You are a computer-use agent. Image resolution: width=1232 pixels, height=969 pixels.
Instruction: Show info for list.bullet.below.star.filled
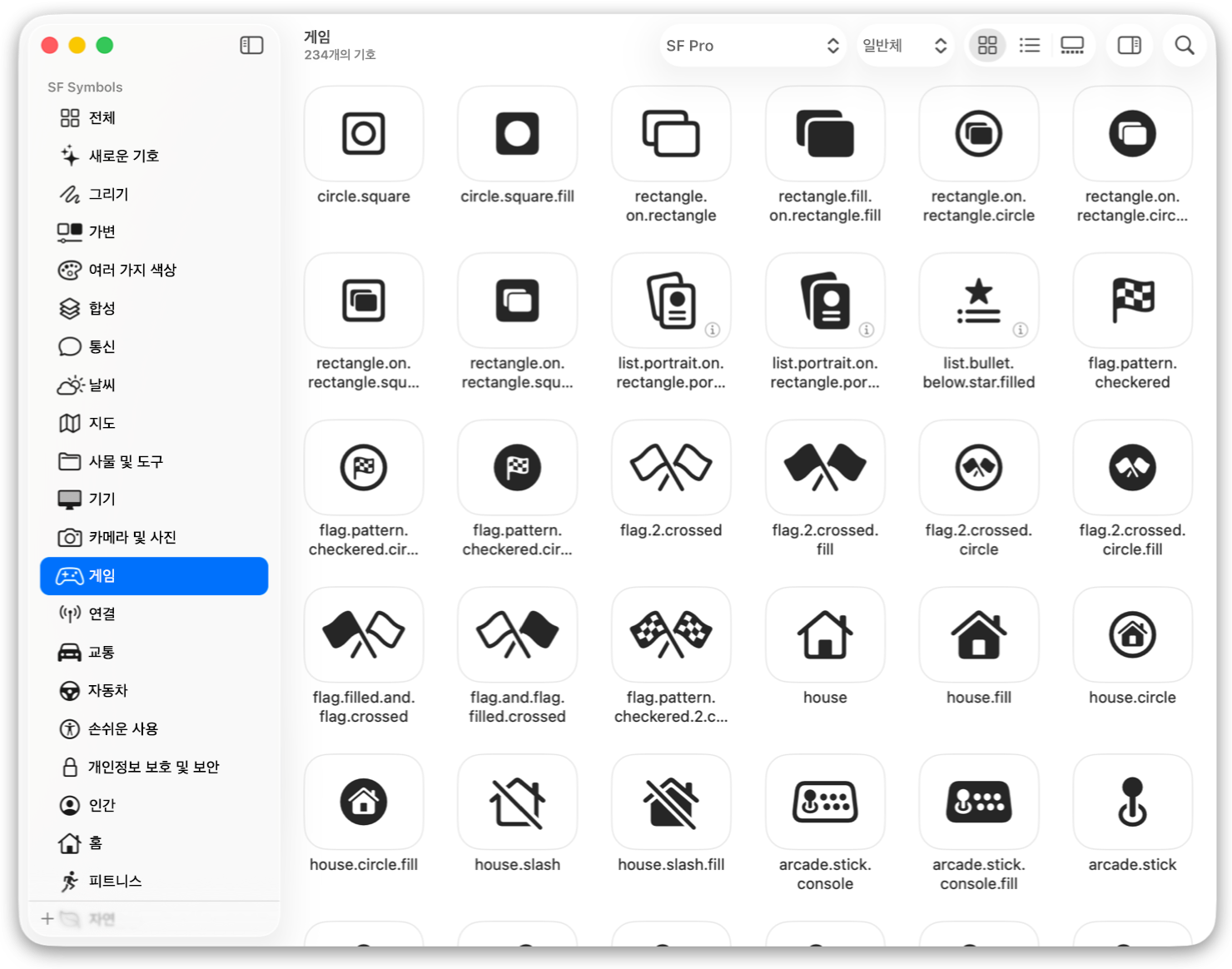click(x=1021, y=330)
